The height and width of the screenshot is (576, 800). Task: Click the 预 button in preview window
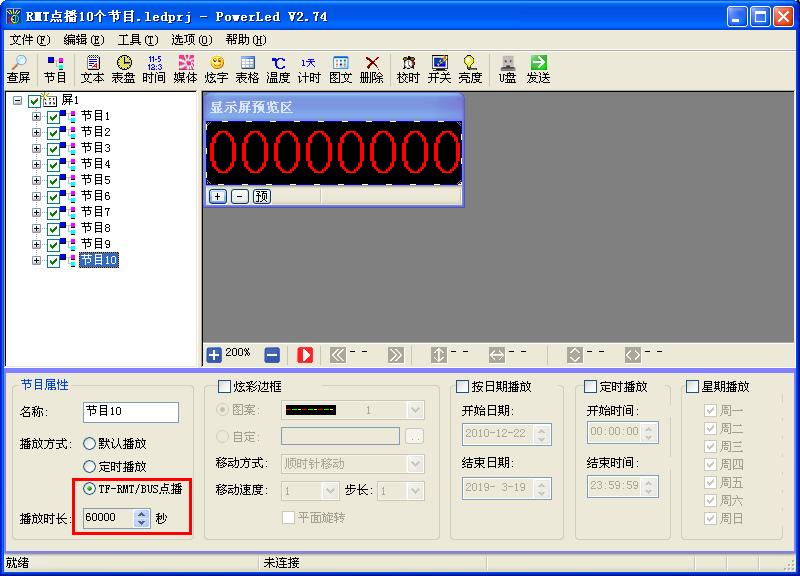pos(261,196)
